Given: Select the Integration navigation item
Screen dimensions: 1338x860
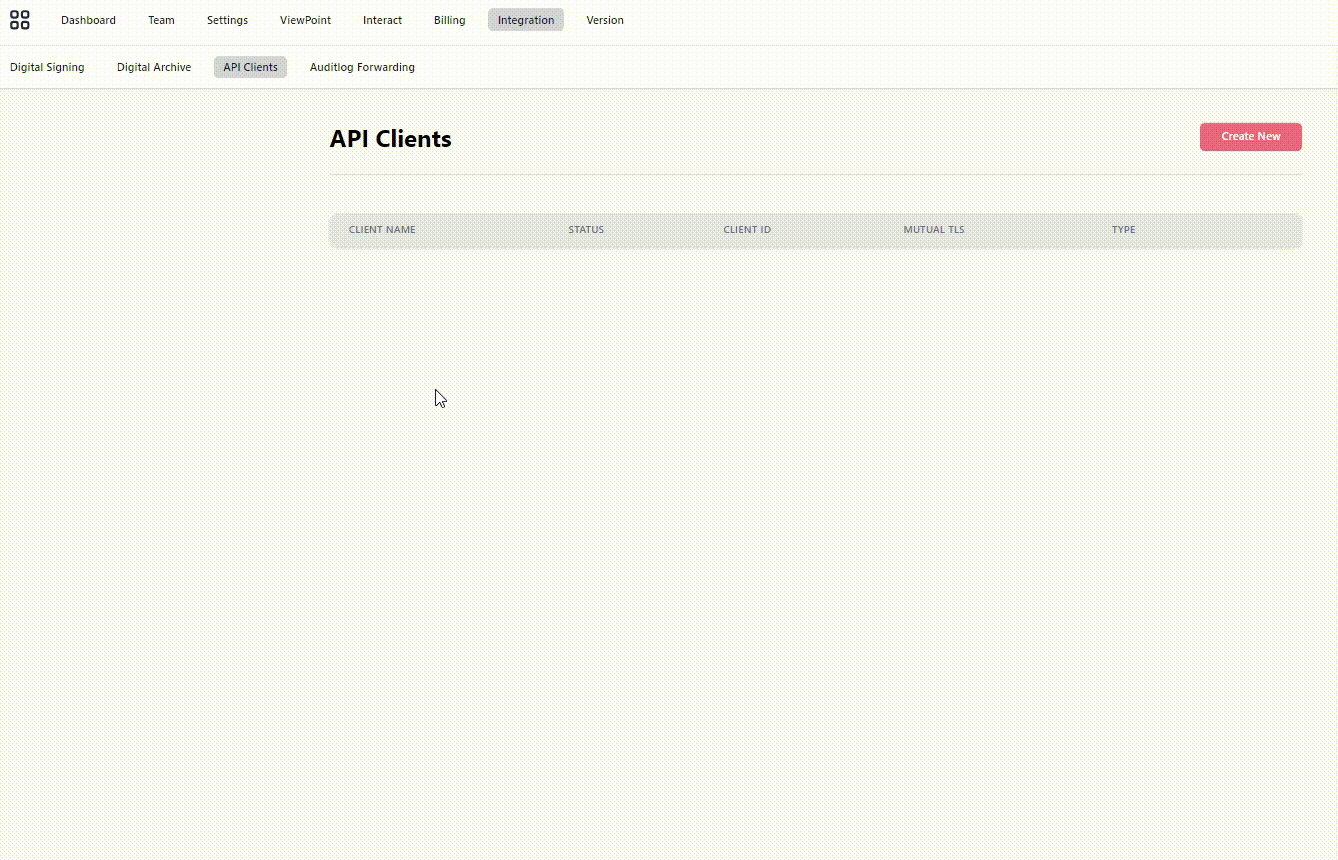Looking at the screenshot, I should pyautogui.click(x=525, y=19).
